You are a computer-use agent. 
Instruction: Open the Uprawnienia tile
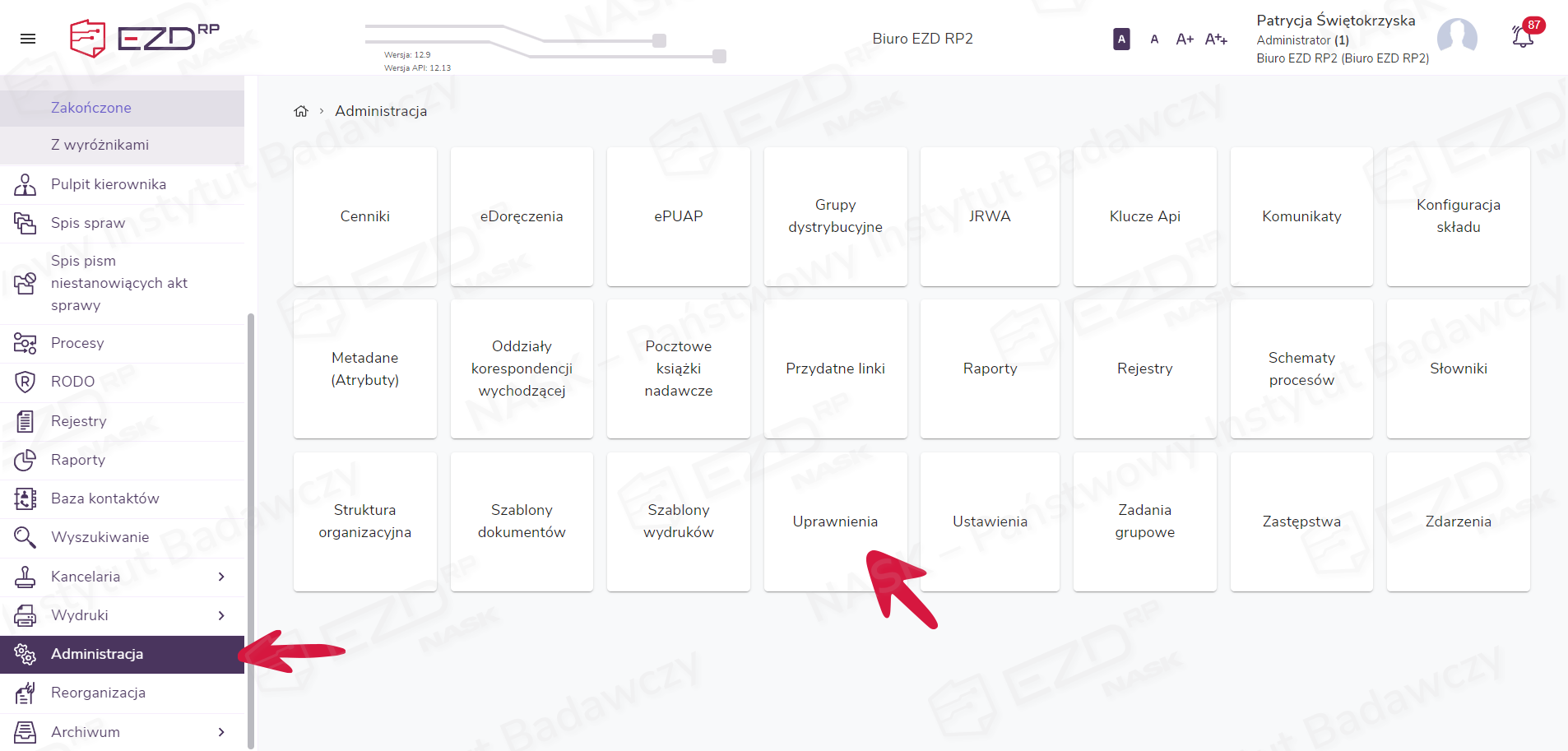835,522
